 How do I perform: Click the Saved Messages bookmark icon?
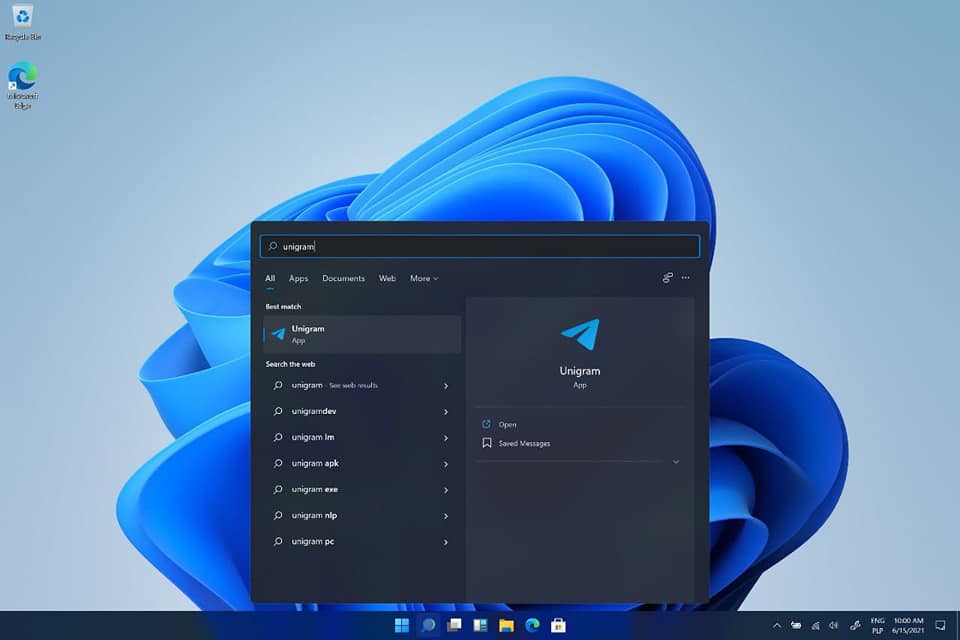(487, 443)
